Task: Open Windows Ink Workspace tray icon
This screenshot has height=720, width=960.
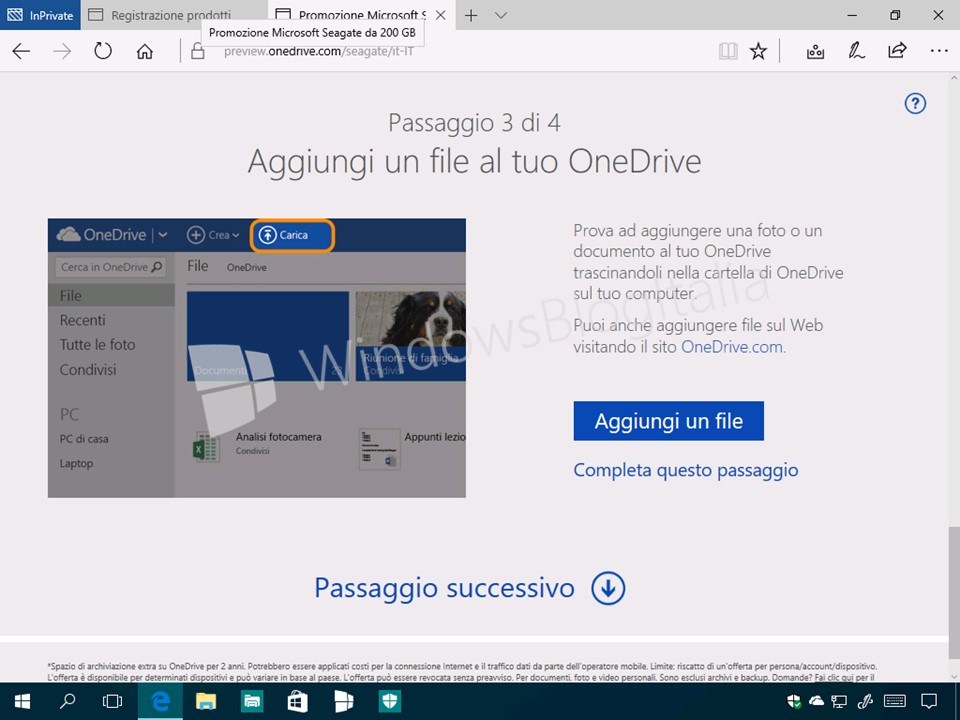Action: pyautogui.click(x=865, y=700)
